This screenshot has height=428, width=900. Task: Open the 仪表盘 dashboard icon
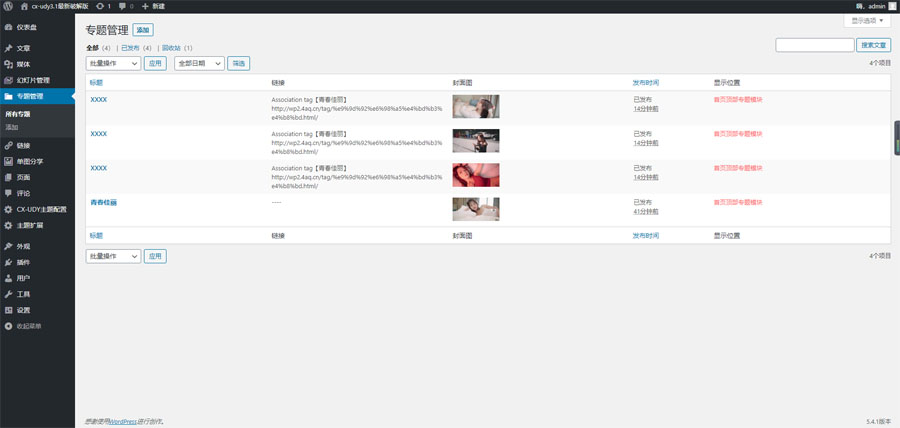[8, 28]
